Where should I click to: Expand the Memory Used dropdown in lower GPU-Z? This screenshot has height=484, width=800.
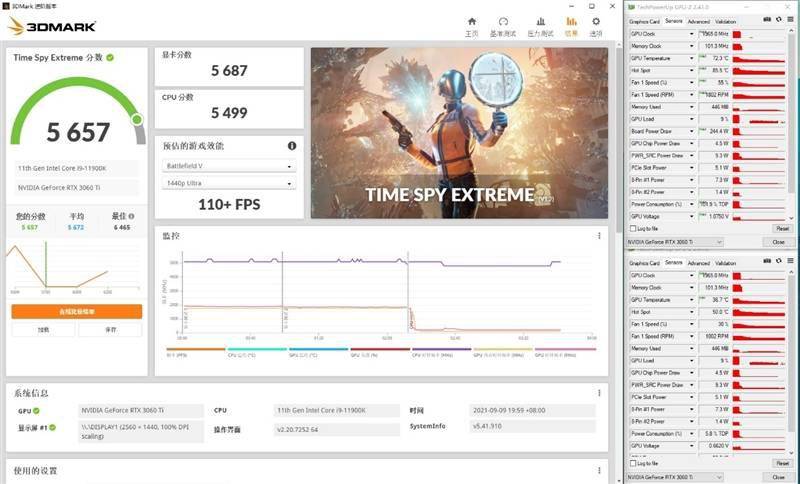coord(691,348)
